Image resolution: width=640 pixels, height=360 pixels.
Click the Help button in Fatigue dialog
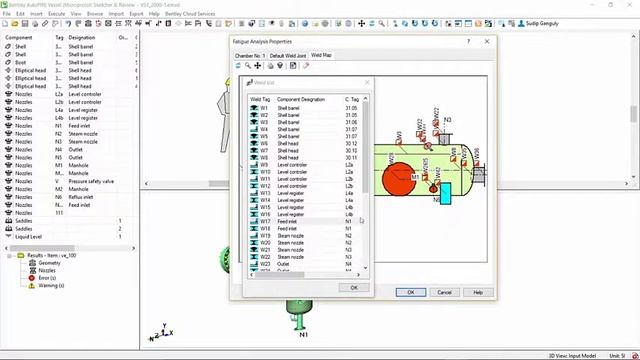[478, 292]
